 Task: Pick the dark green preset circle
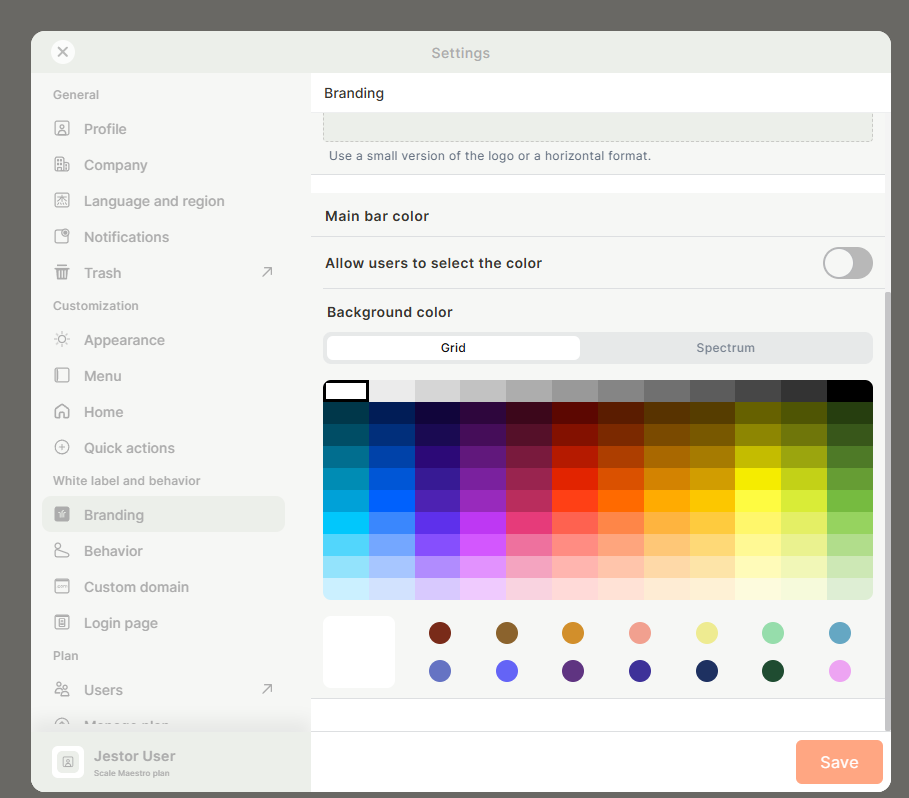(x=773, y=671)
